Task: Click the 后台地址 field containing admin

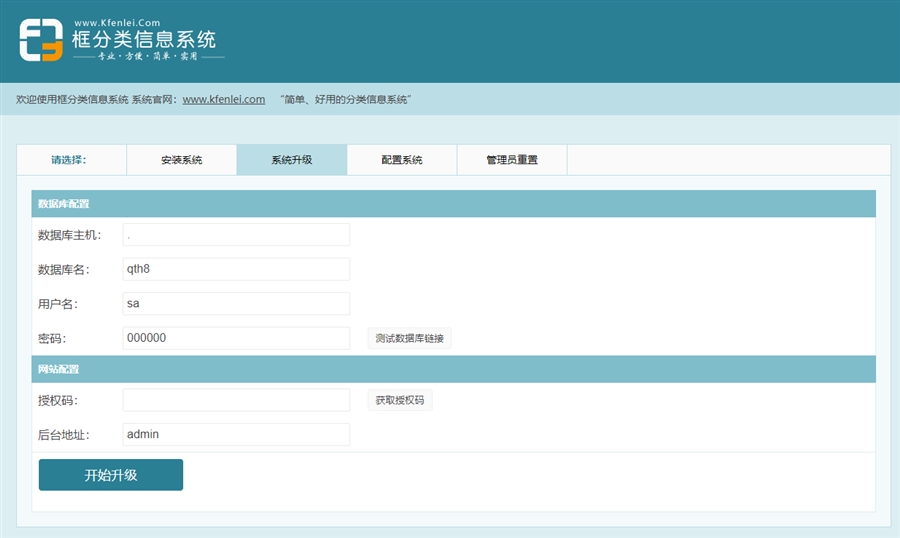Action: pyautogui.click(x=236, y=434)
